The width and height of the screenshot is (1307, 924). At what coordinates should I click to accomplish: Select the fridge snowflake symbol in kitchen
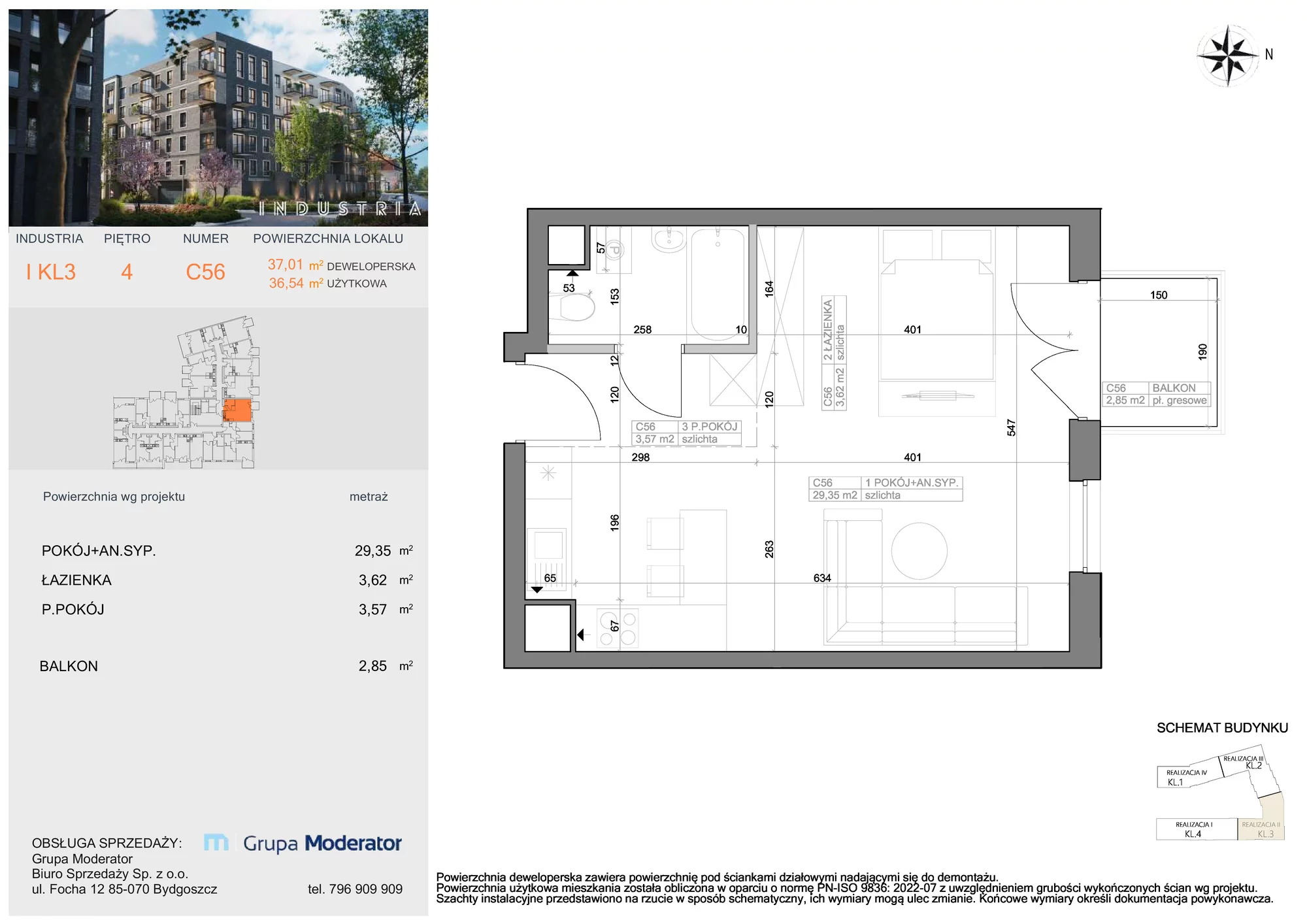[548, 472]
